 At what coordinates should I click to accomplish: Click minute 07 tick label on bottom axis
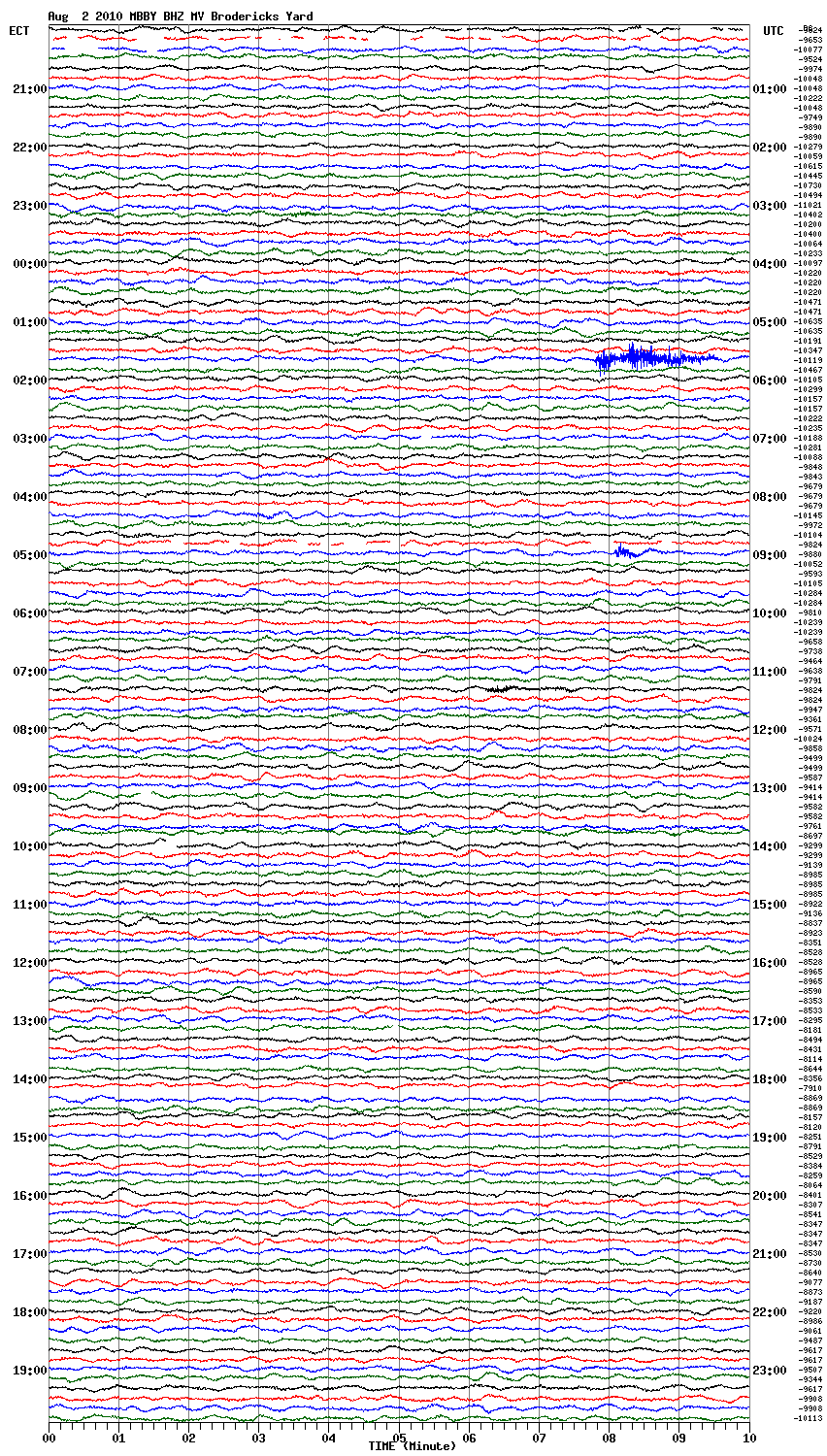[x=539, y=1437]
